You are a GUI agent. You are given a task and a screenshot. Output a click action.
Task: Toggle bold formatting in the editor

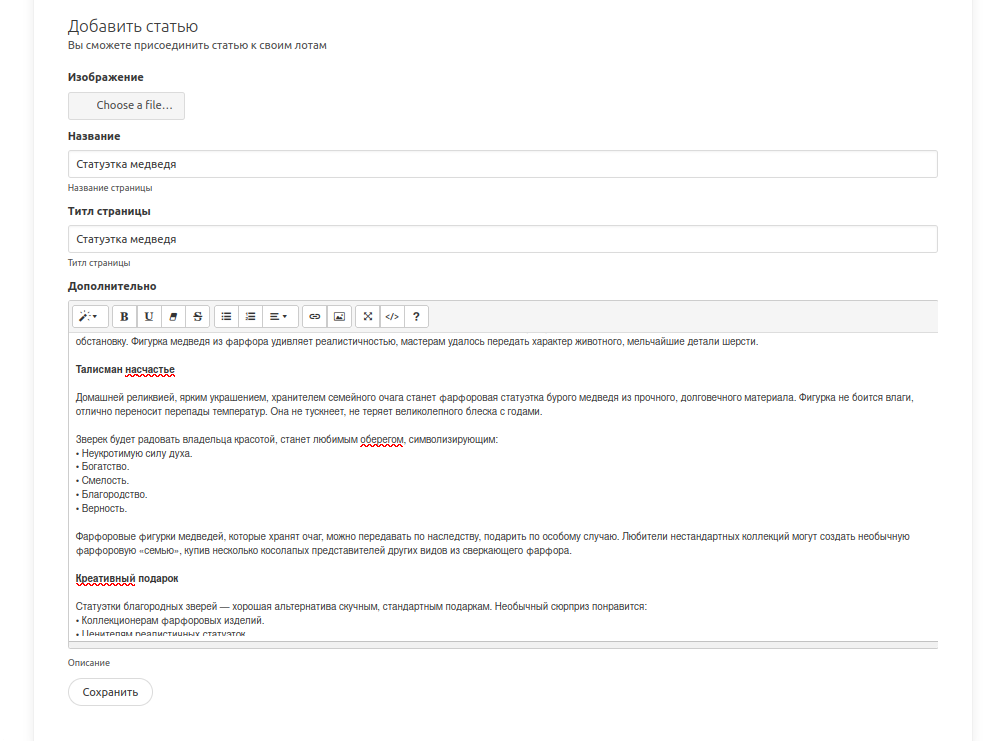pos(124,316)
